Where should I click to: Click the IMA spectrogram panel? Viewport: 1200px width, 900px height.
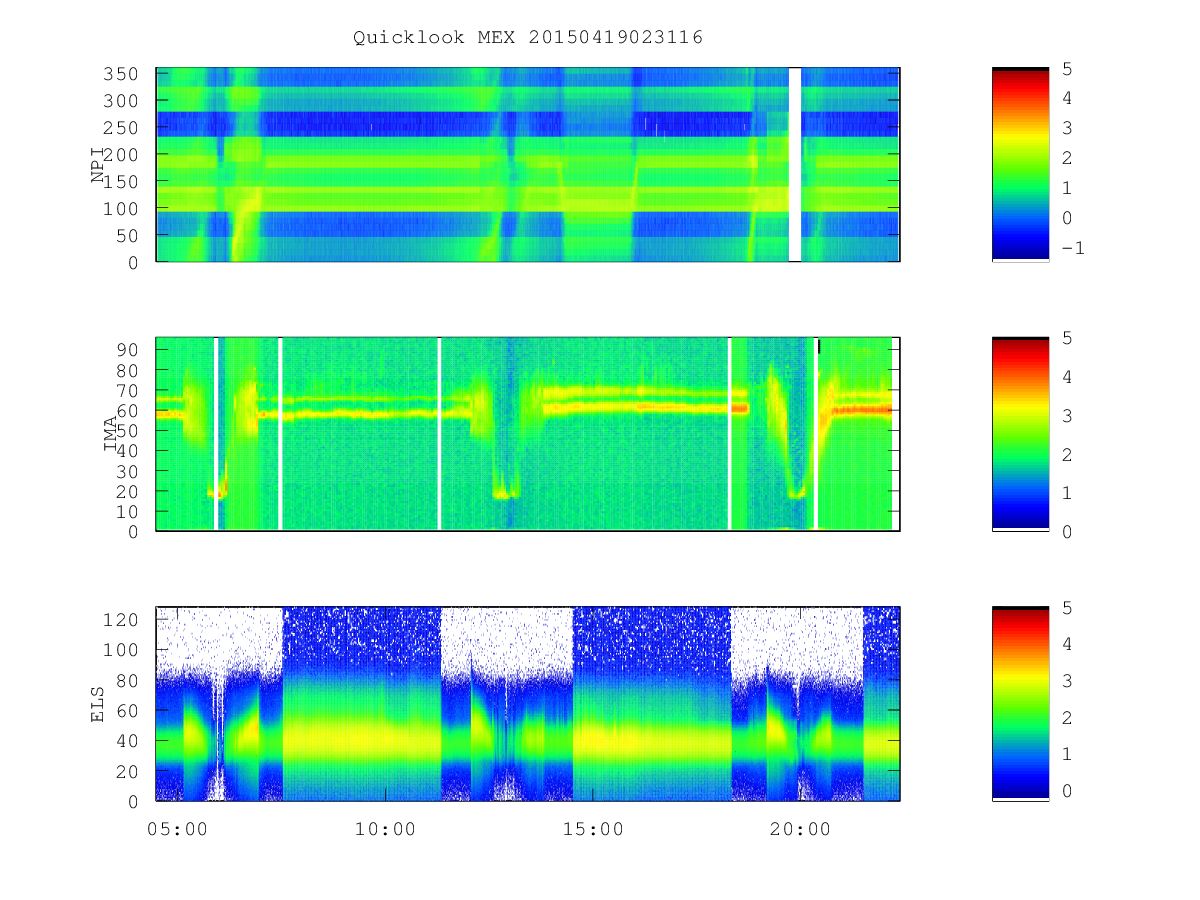click(528, 434)
